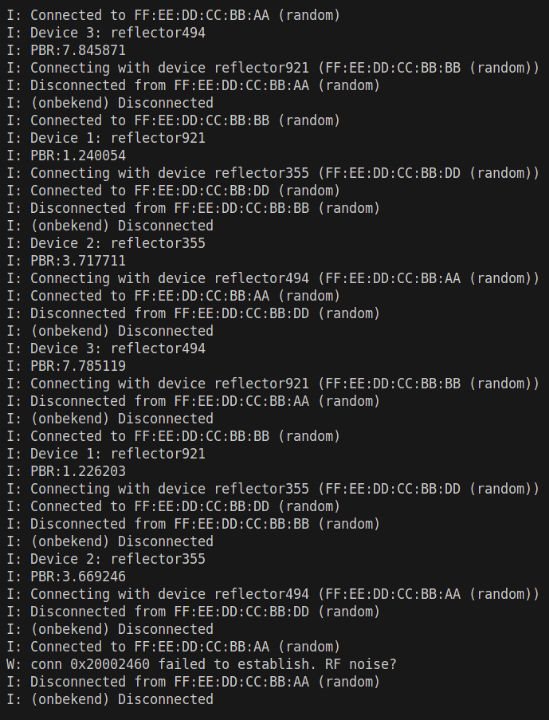
Task: Click the final '(onbekend) Disconnected' line of the log
Action: tap(110, 698)
